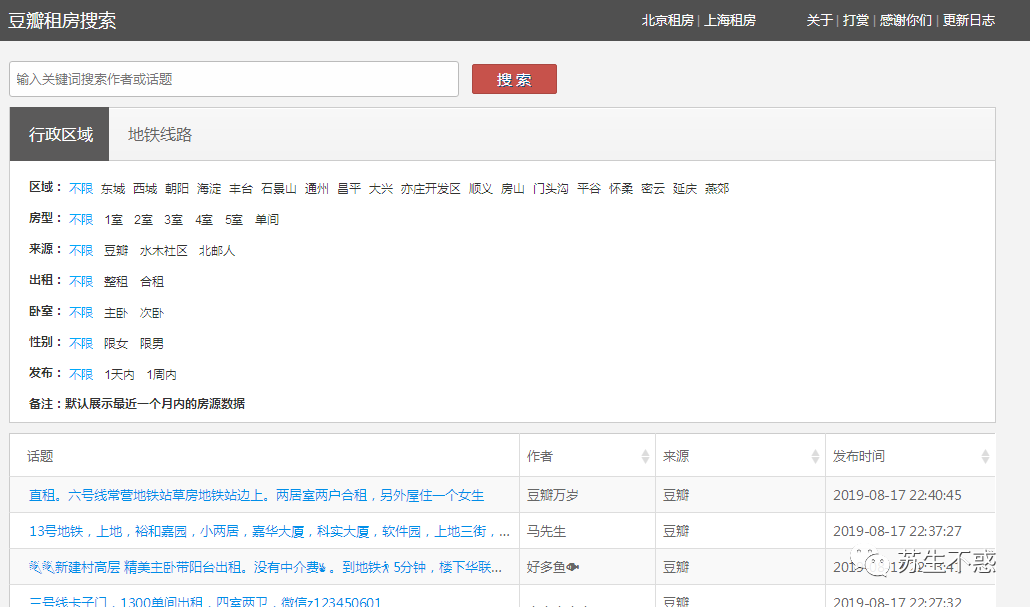Choose 1室 room type
The width and height of the screenshot is (1030, 607).
(x=114, y=219)
